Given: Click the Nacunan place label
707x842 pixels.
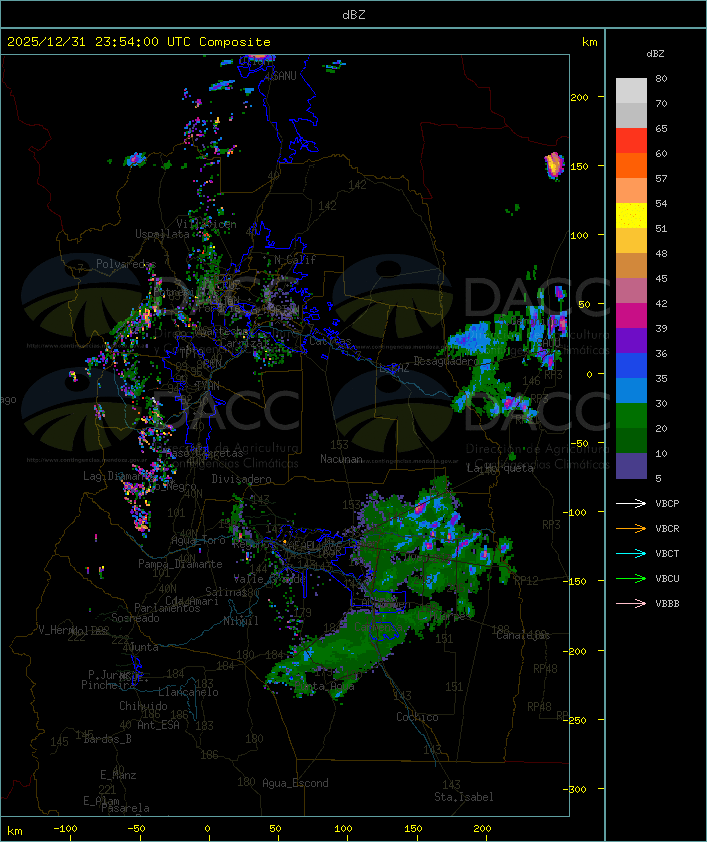Looking at the screenshot, I should coord(341,459).
